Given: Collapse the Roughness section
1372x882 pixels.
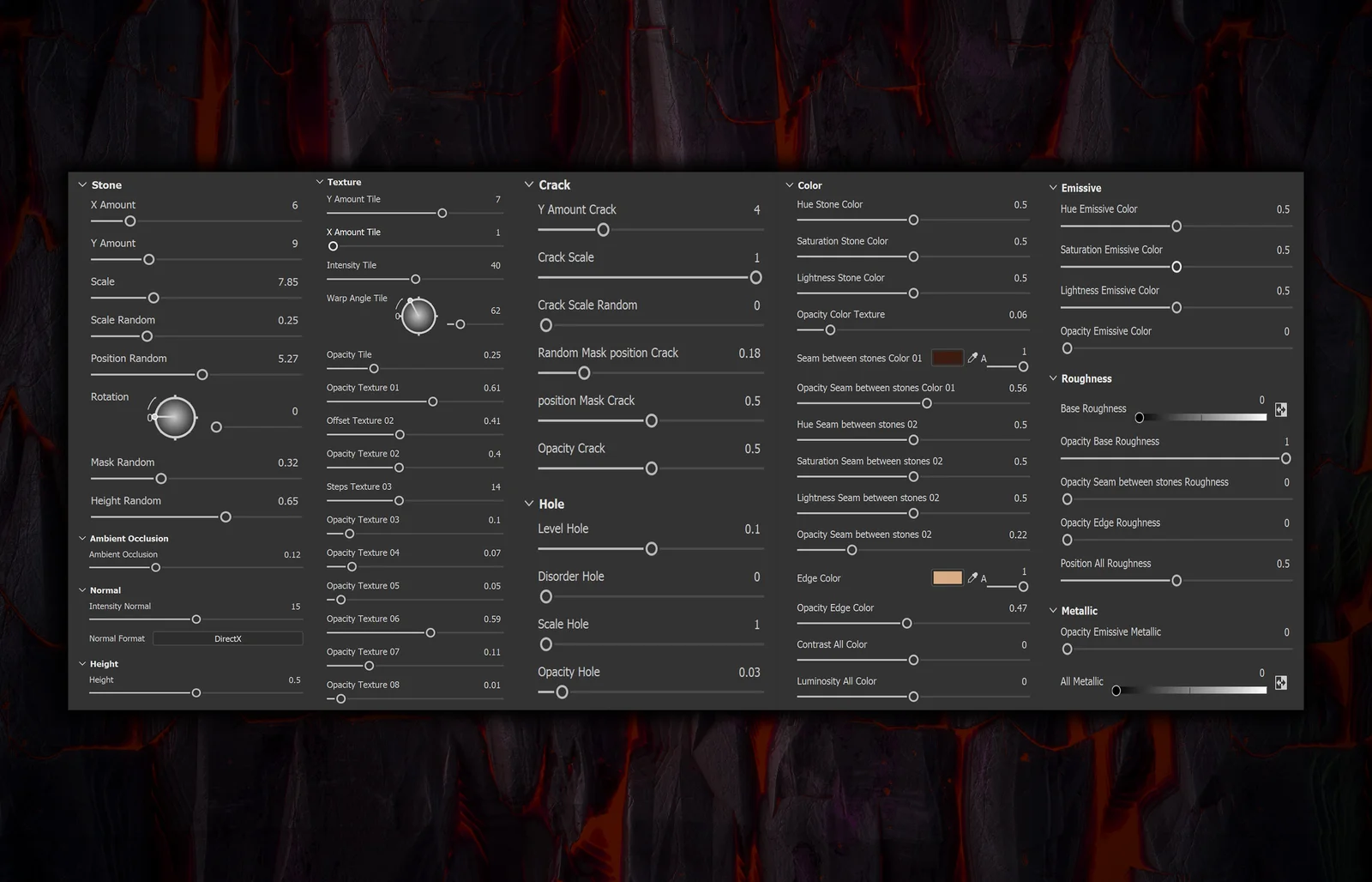Looking at the screenshot, I should point(1053,378).
